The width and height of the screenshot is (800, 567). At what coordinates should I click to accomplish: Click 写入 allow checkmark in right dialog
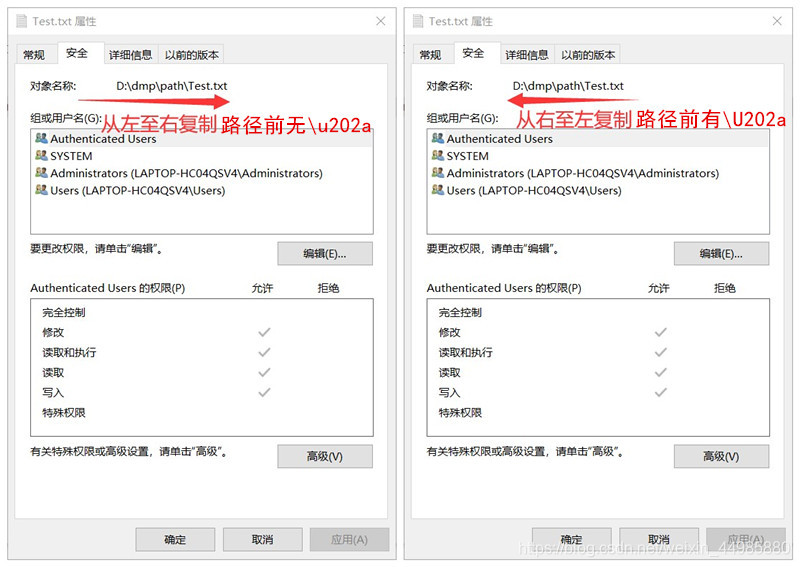[661, 392]
